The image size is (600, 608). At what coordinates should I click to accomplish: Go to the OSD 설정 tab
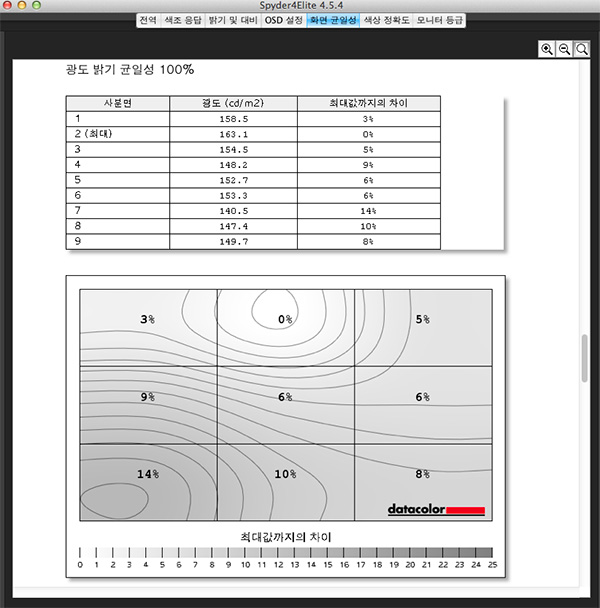(x=285, y=20)
